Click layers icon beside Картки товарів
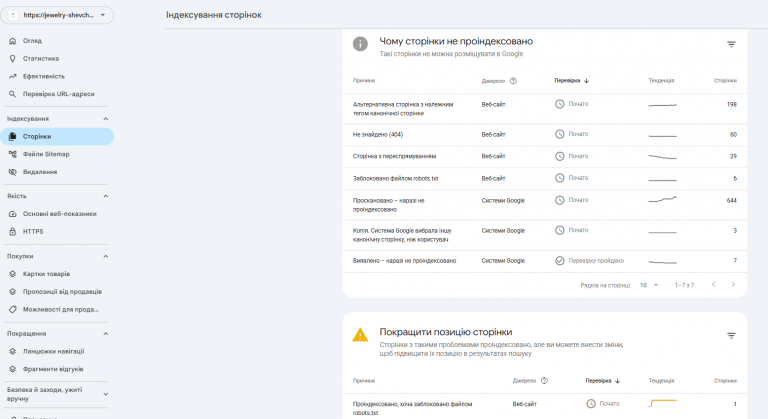Image resolution: width=768 pixels, height=419 pixels. [x=13, y=274]
